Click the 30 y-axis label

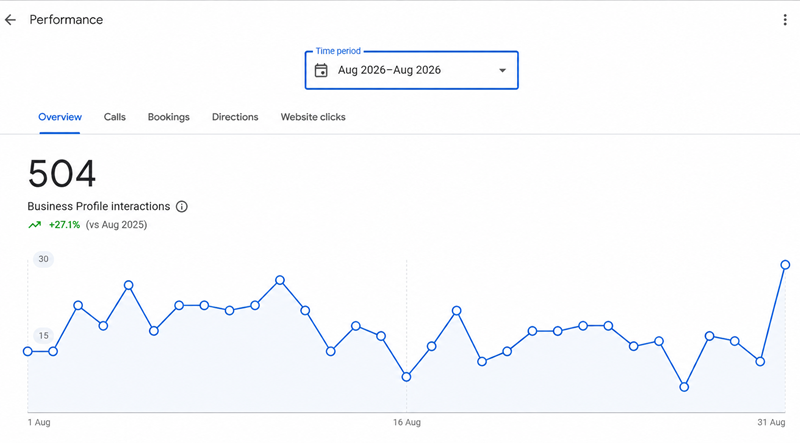pos(43,259)
